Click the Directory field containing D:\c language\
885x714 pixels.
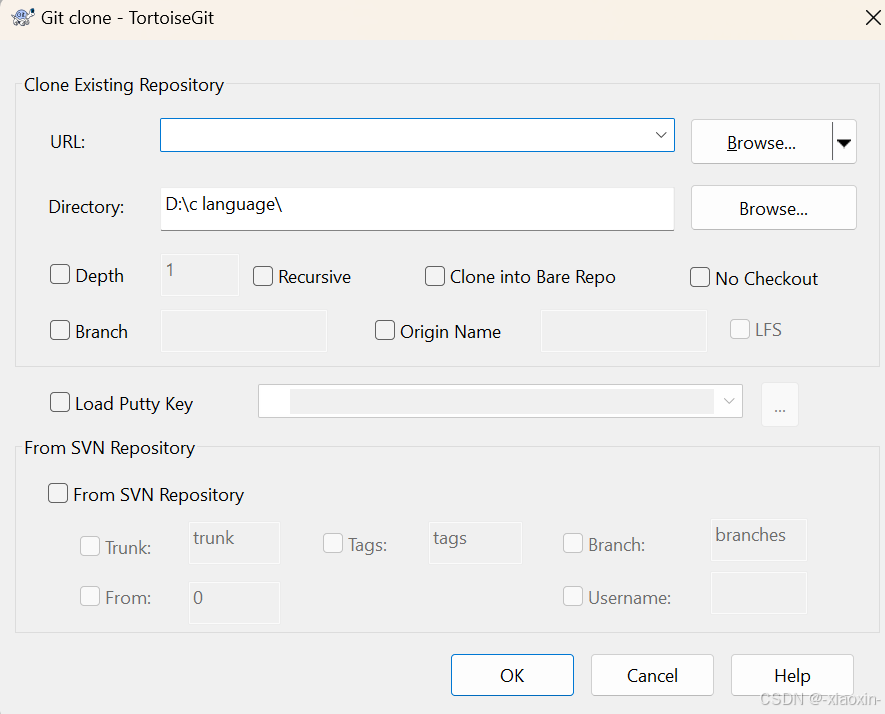417,208
